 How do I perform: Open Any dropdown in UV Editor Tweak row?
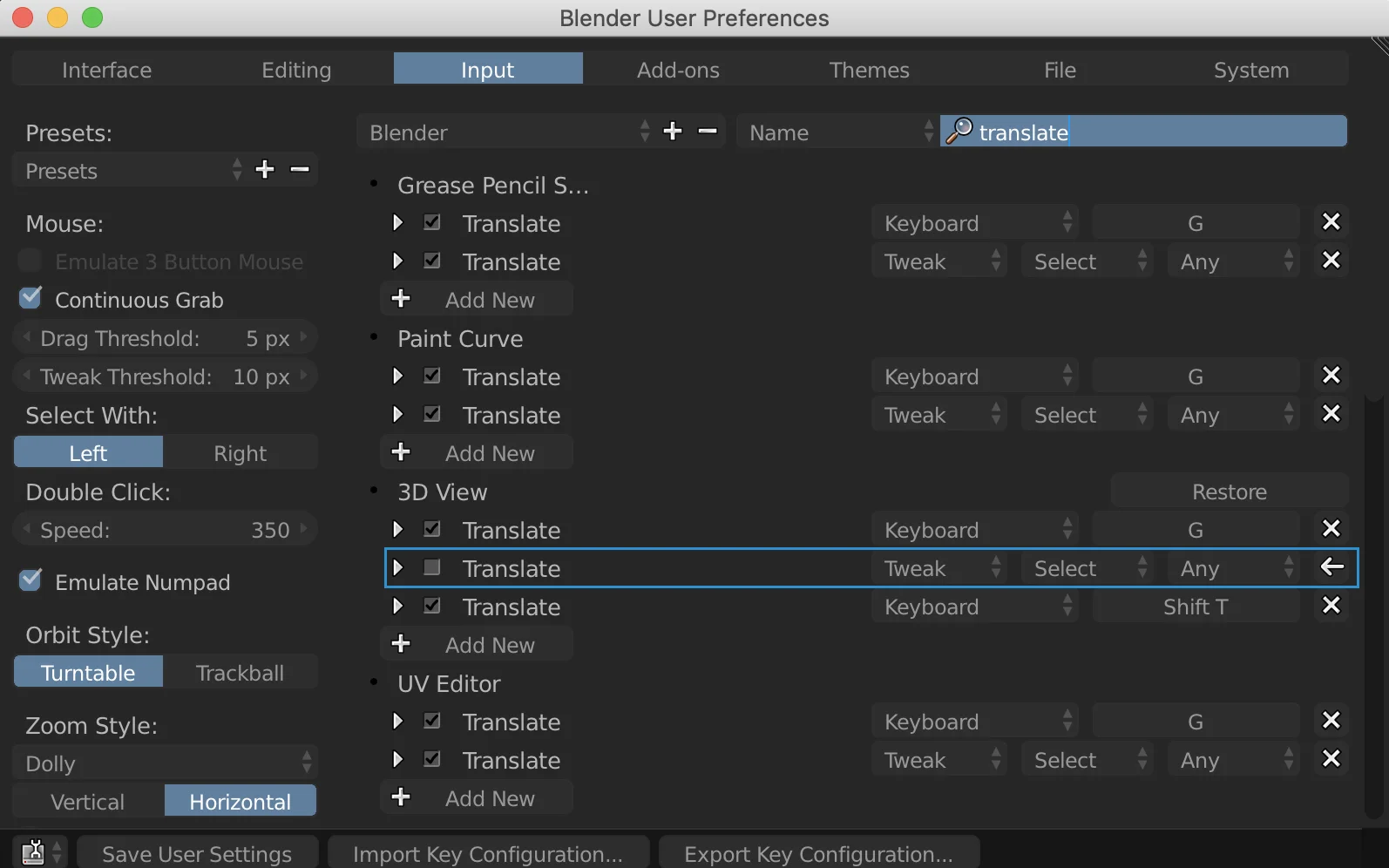1234,759
